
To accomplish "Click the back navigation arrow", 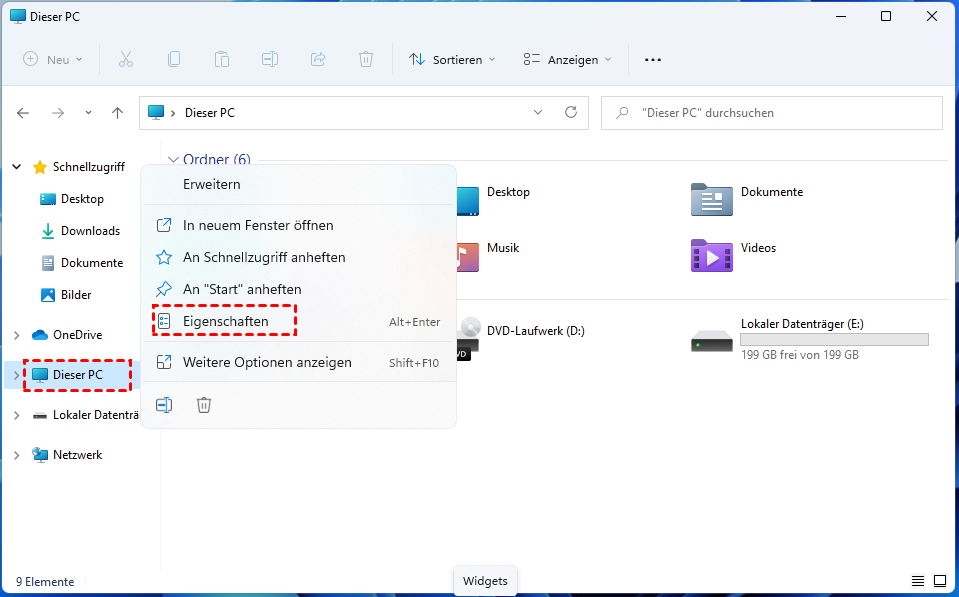I will click(x=23, y=113).
